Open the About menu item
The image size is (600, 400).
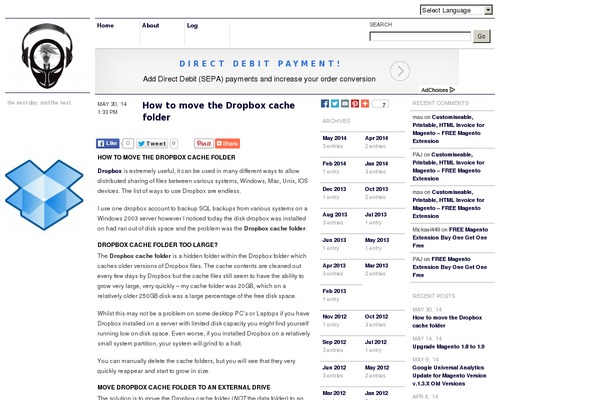click(x=150, y=25)
